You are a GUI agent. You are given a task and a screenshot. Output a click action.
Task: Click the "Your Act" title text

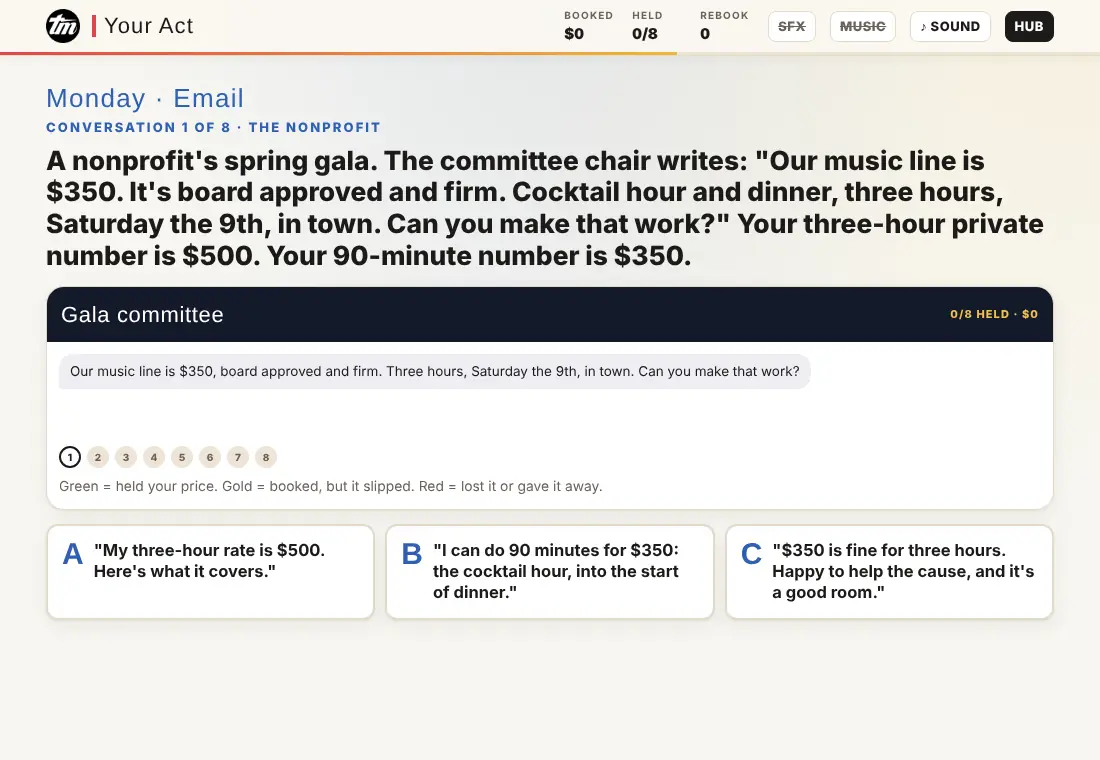click(x=149, y=26)
